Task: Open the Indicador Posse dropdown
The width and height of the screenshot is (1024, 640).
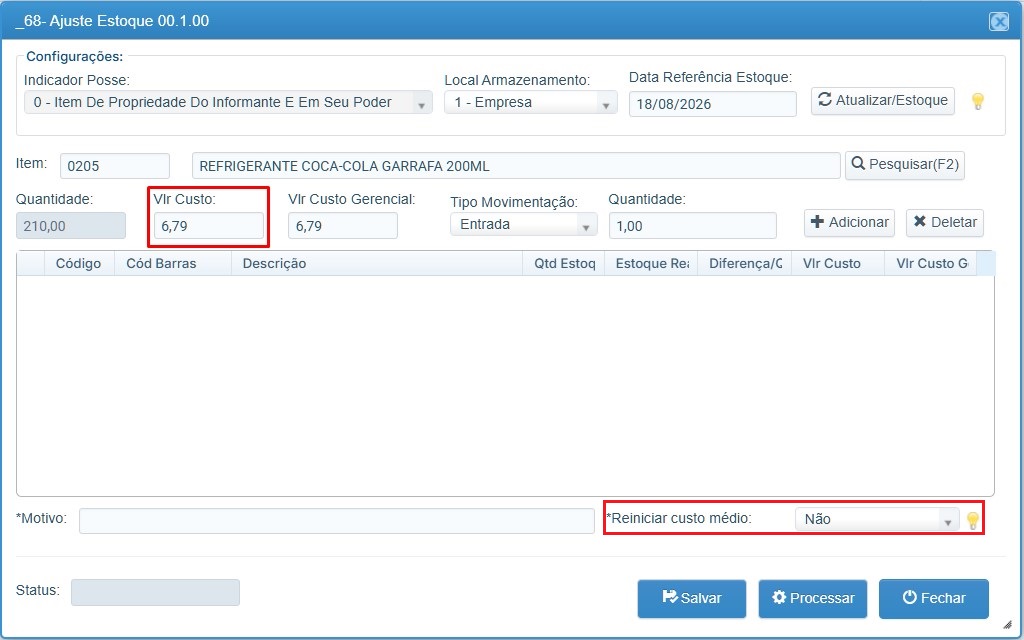Action: click(228, 103)
